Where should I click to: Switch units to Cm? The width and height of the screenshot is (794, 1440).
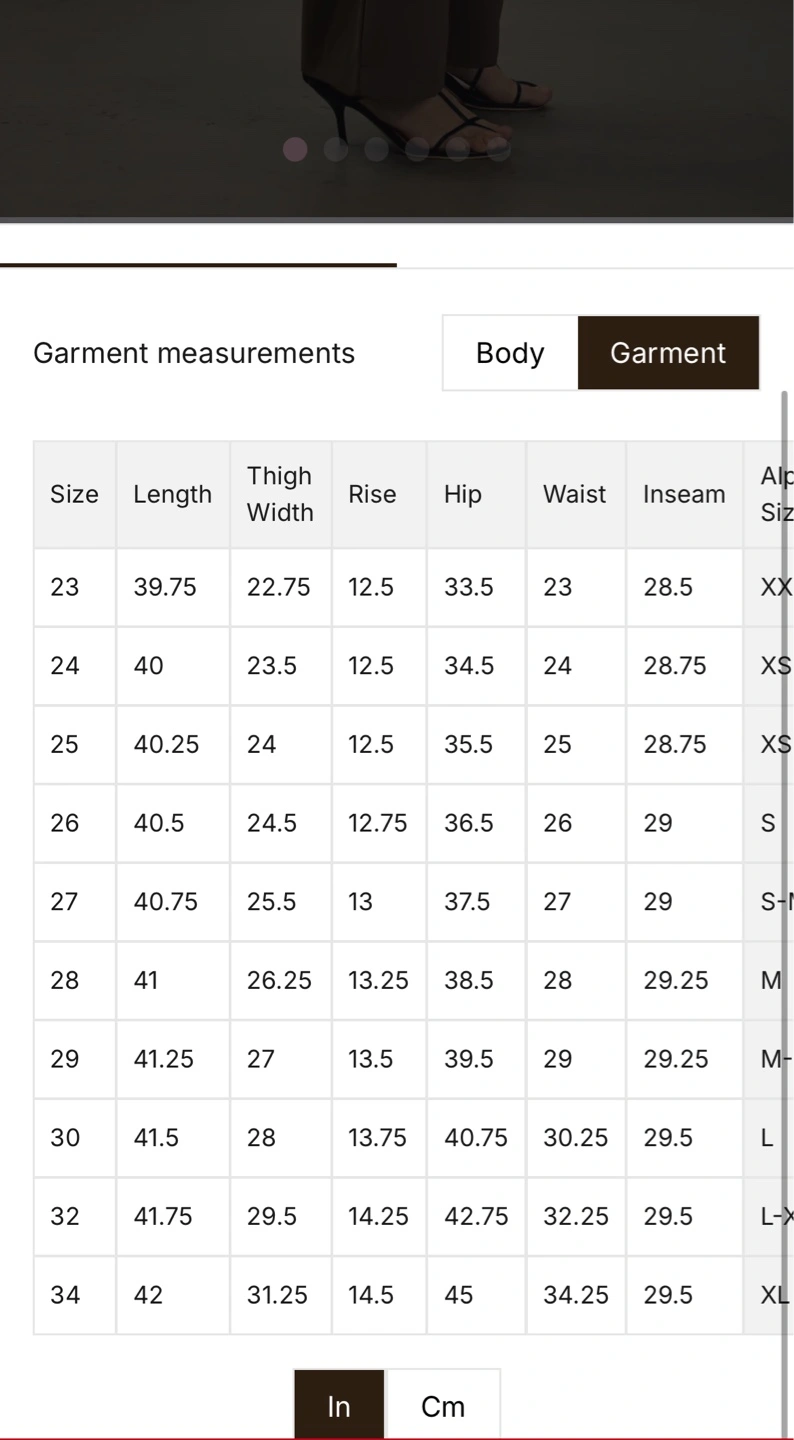(443, 1406)
